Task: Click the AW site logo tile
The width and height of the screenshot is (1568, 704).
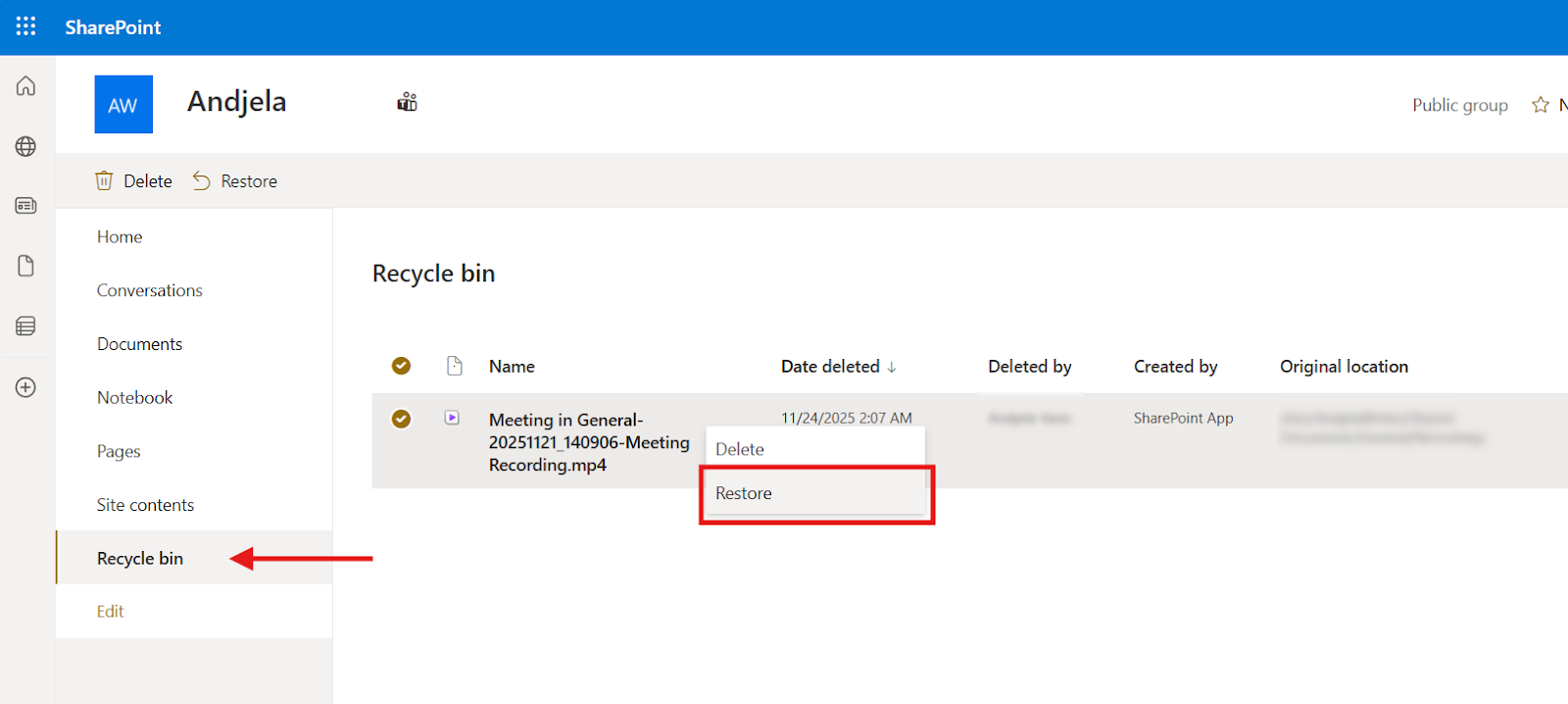Action: [x=123, y=104]
